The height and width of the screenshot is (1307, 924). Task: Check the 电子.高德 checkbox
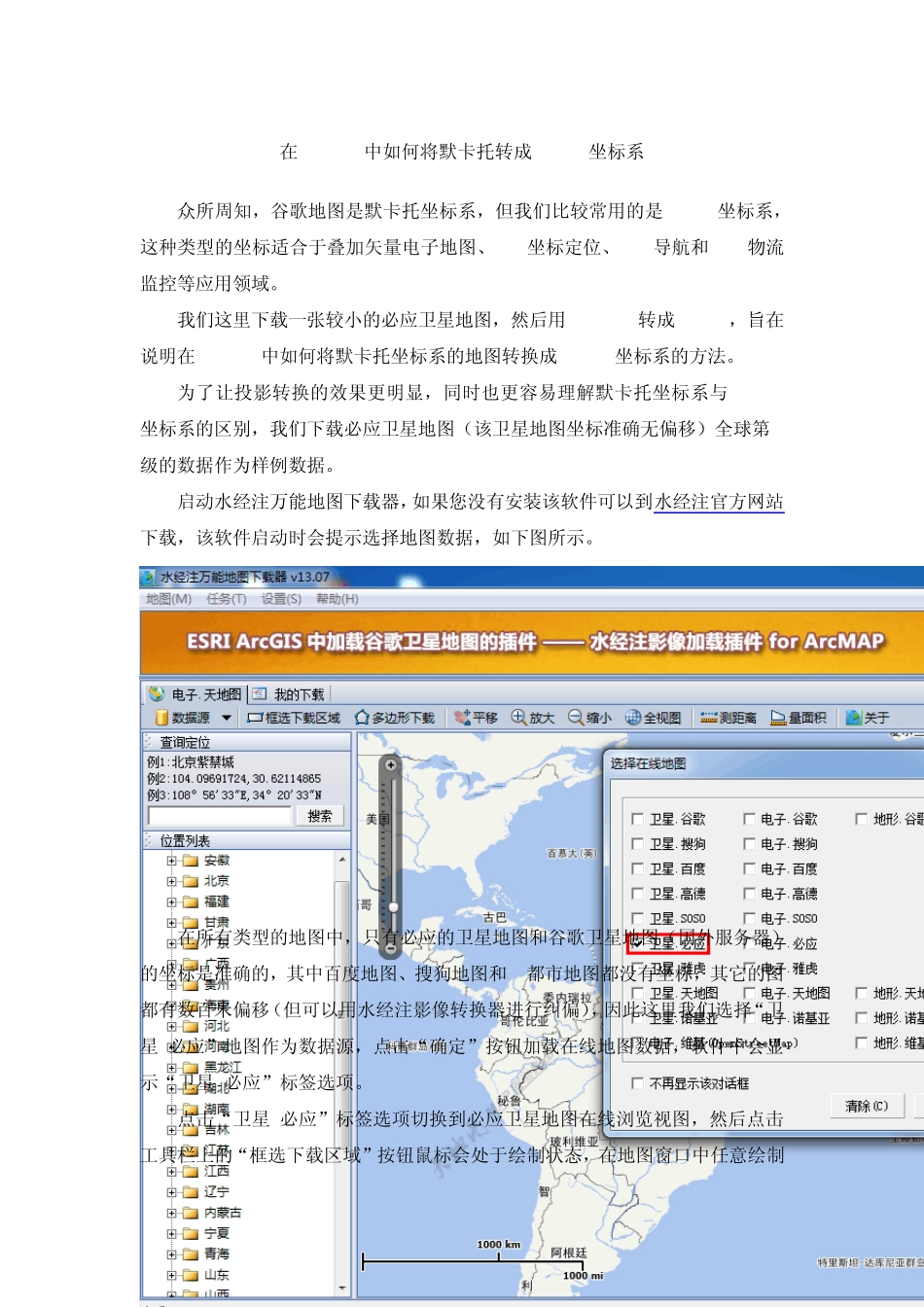749,894
